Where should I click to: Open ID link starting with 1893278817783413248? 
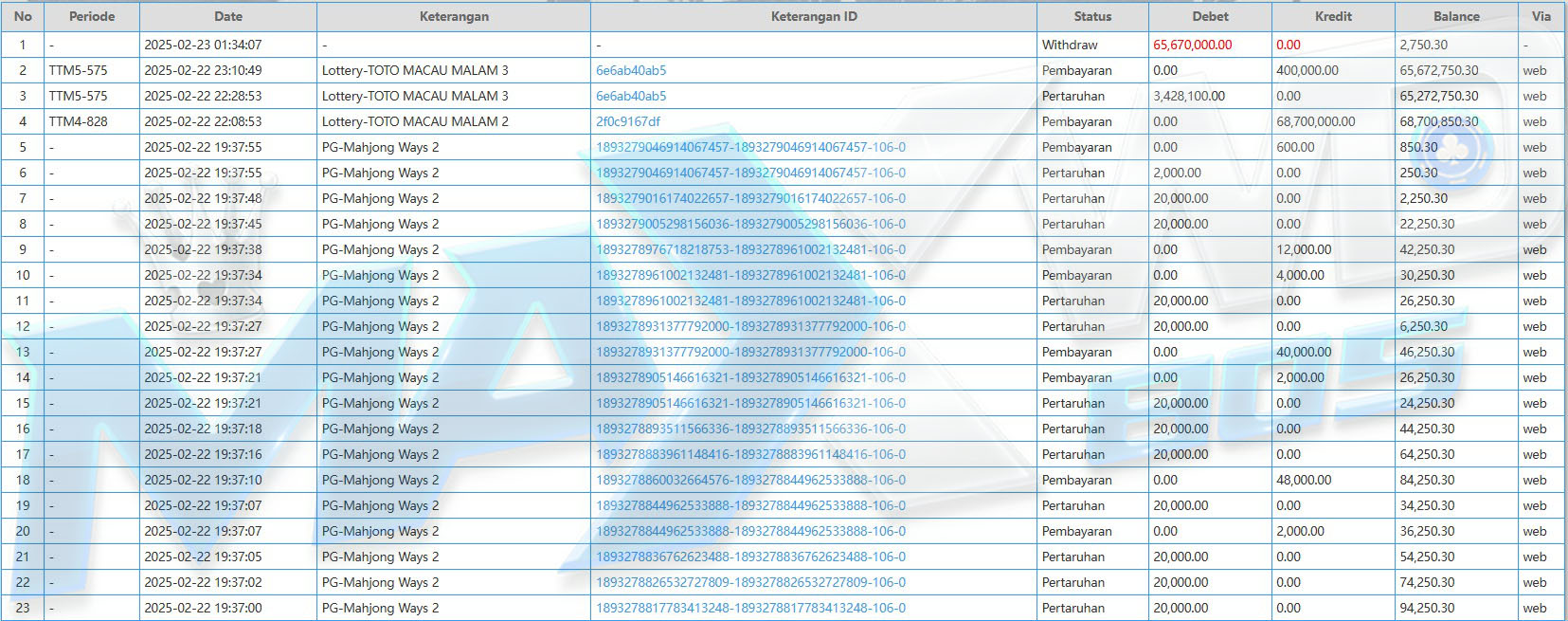coord(750,608)
